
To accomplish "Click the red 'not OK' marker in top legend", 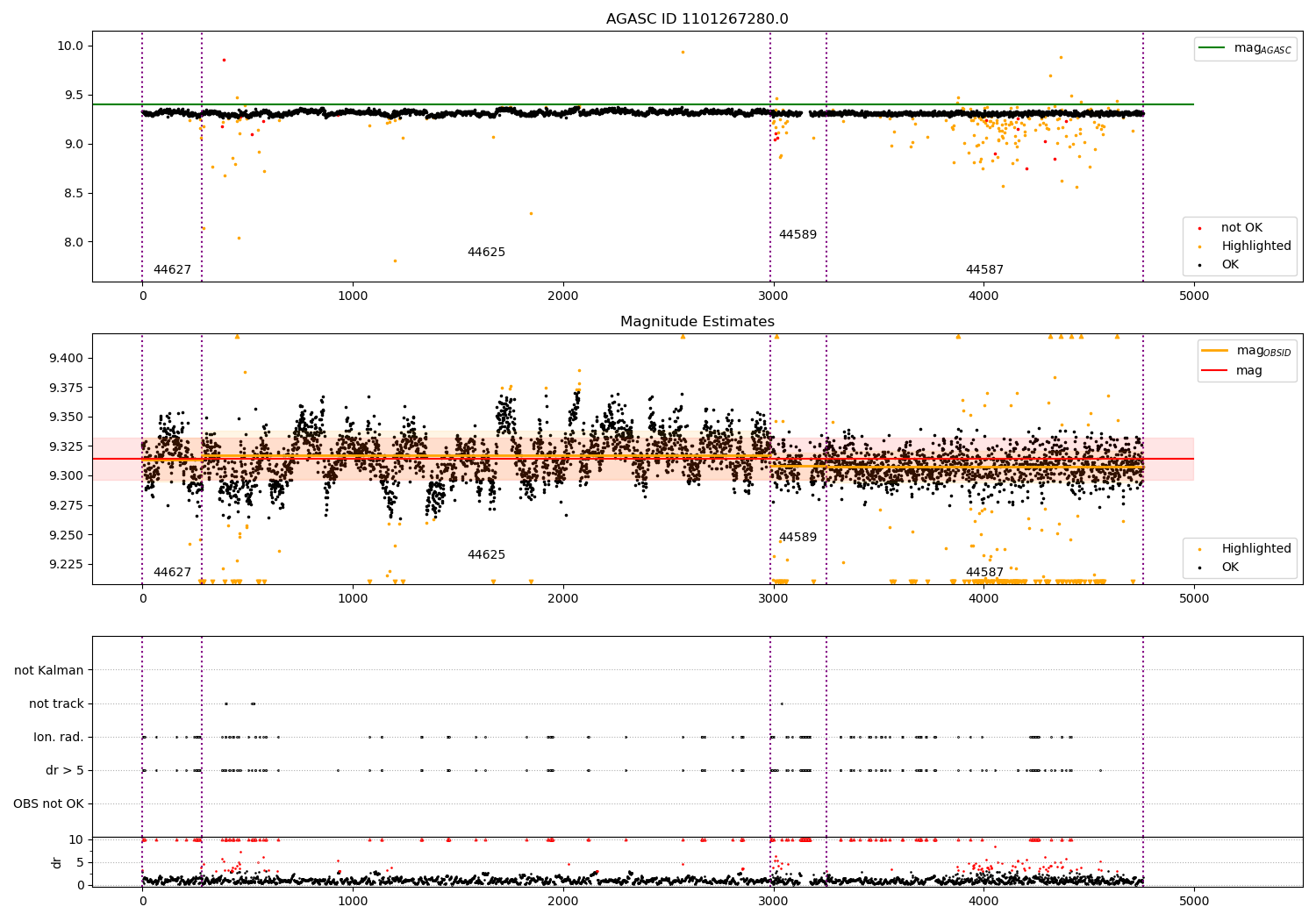I will 1198,228.
